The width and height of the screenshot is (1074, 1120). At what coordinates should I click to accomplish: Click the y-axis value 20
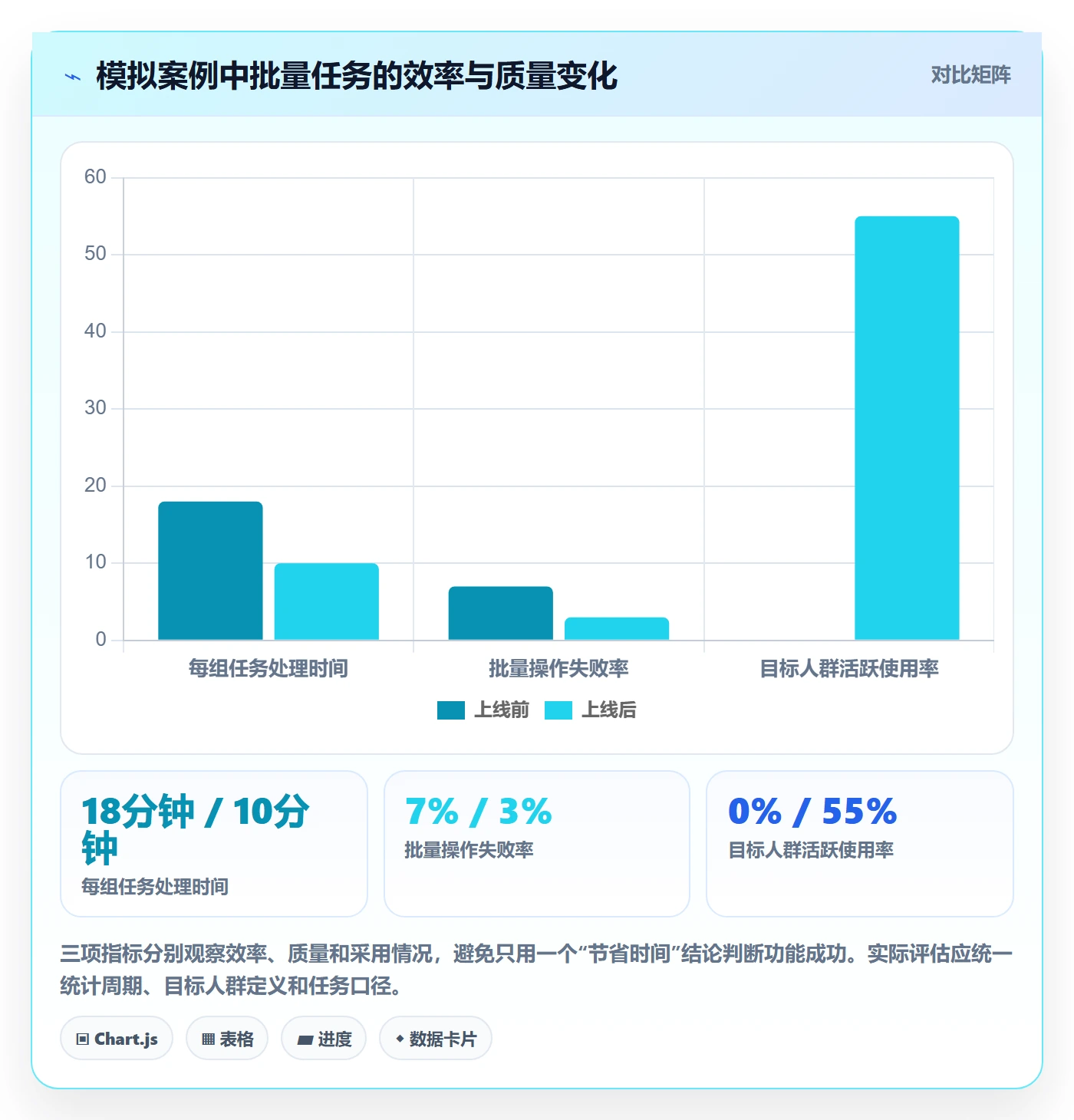pos(95,486)
